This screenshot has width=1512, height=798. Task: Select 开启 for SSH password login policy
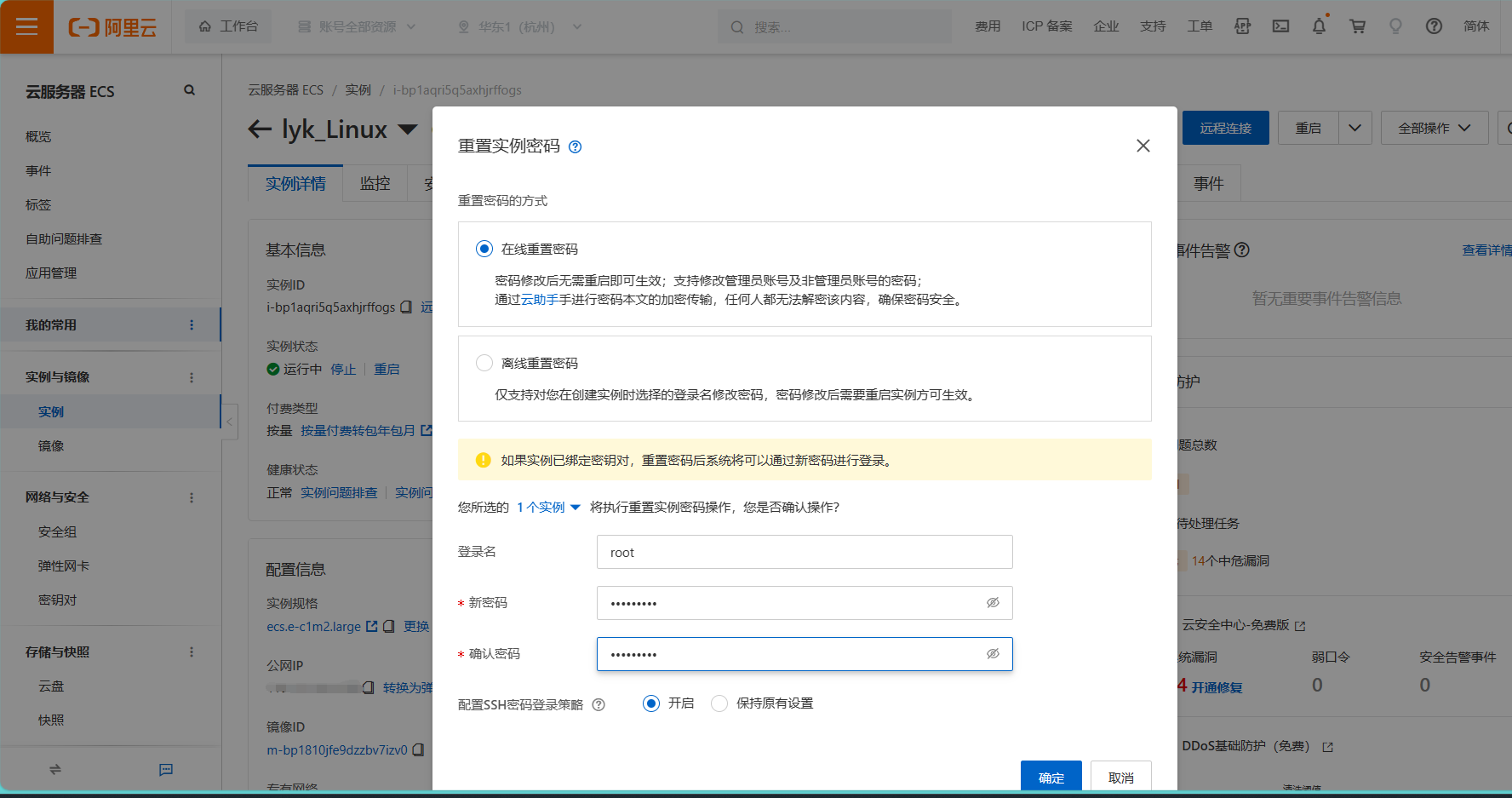651,703
